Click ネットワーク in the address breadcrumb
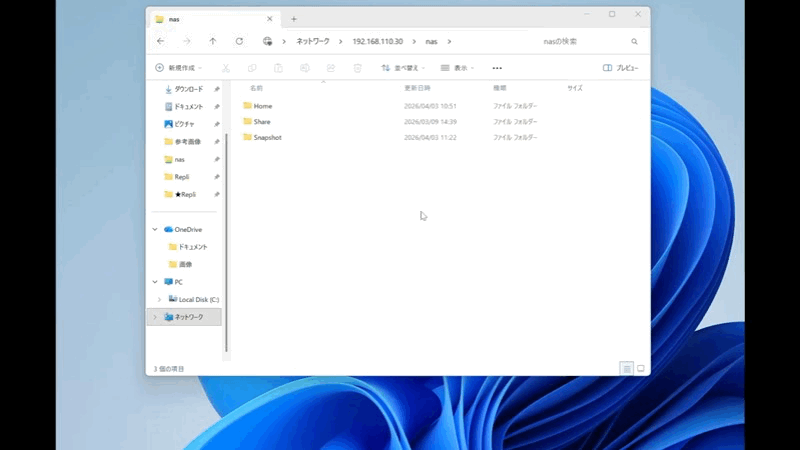This screenshot has height=450, width=800. click(x=313, y=41)
